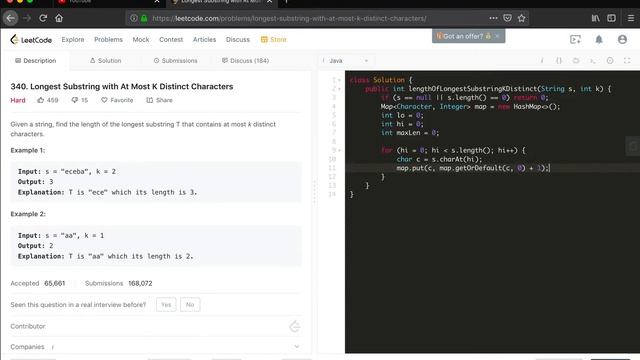
Task: Open editor shortcuts icon
Action: pyautogui.click(x=593, y=60)
